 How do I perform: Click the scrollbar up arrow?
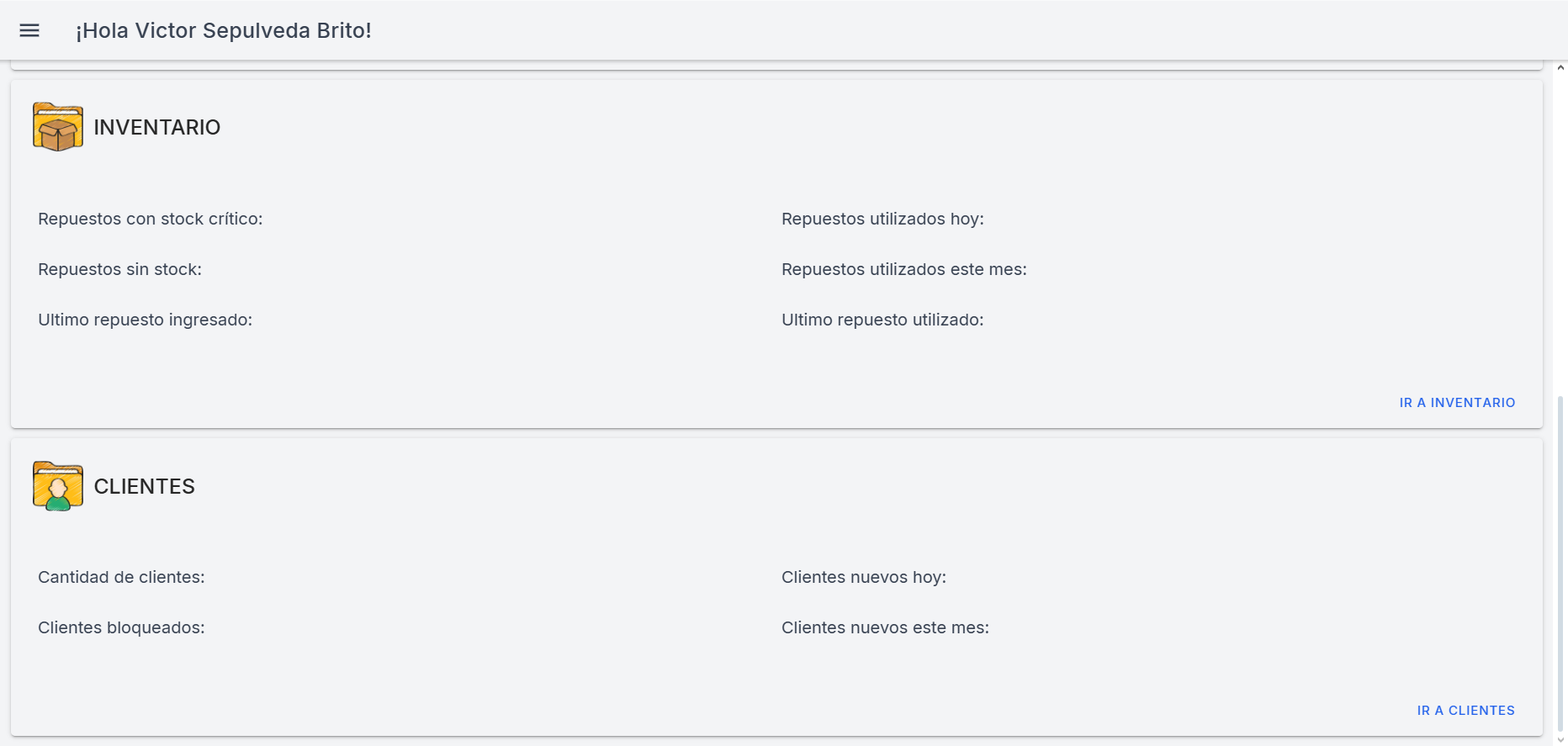click(x=1560, y=67)
